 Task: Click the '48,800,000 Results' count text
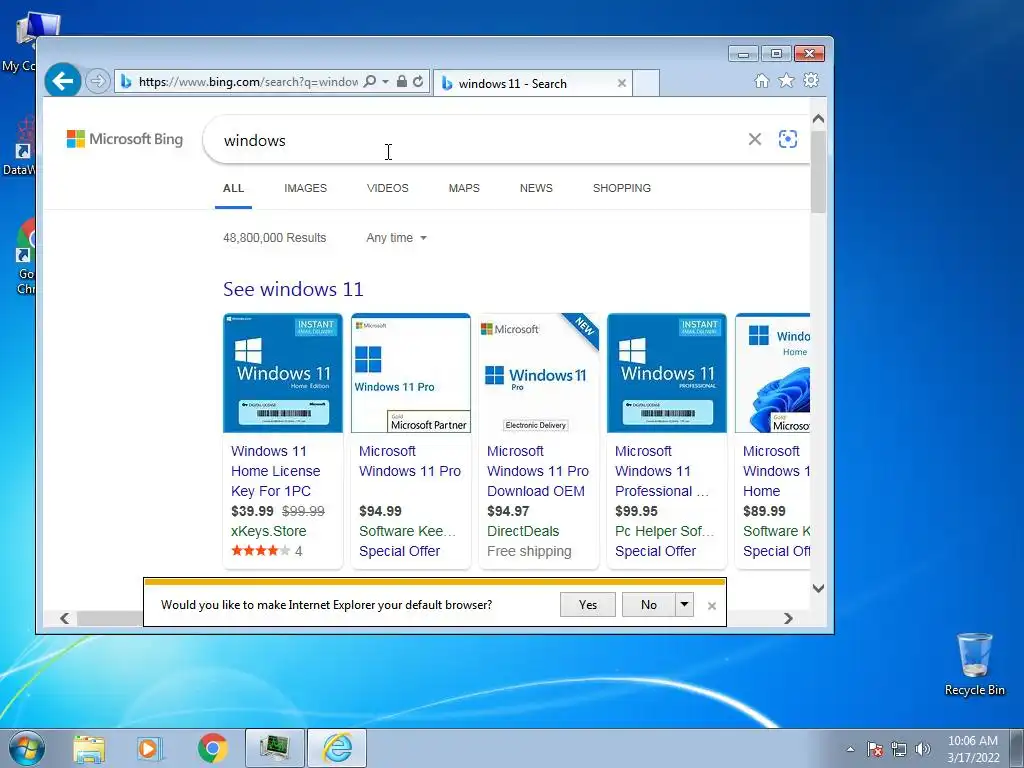tap(274, 238)
